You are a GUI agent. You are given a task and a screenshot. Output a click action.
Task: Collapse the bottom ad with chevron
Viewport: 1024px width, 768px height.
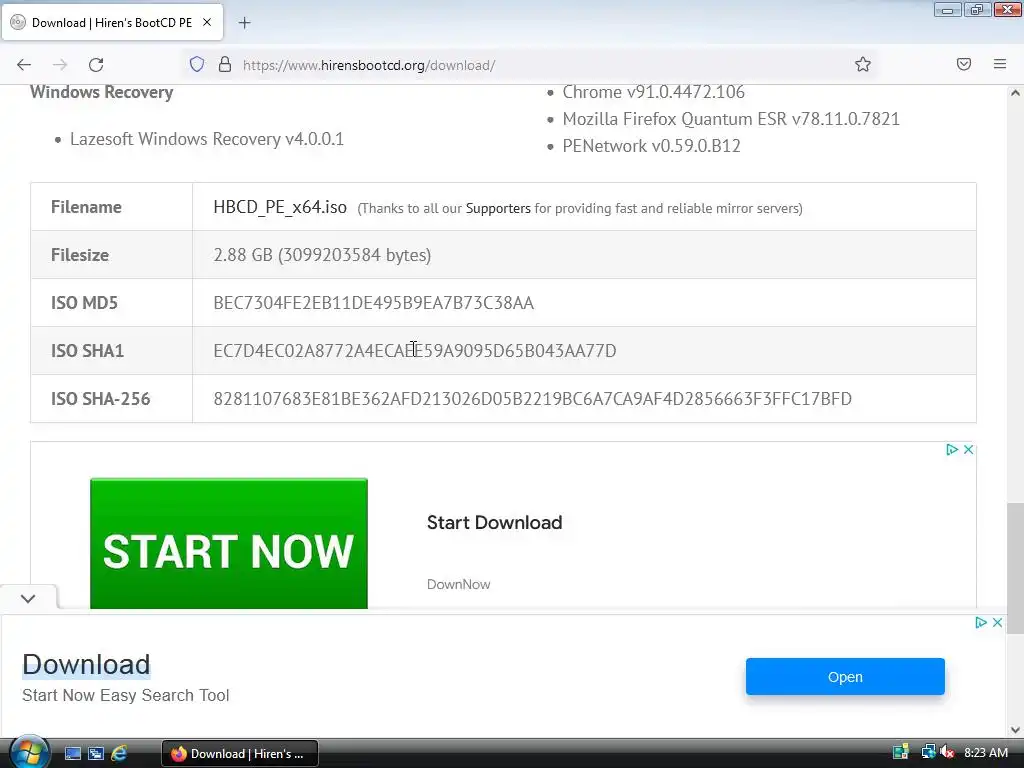(x=28, y=598)
